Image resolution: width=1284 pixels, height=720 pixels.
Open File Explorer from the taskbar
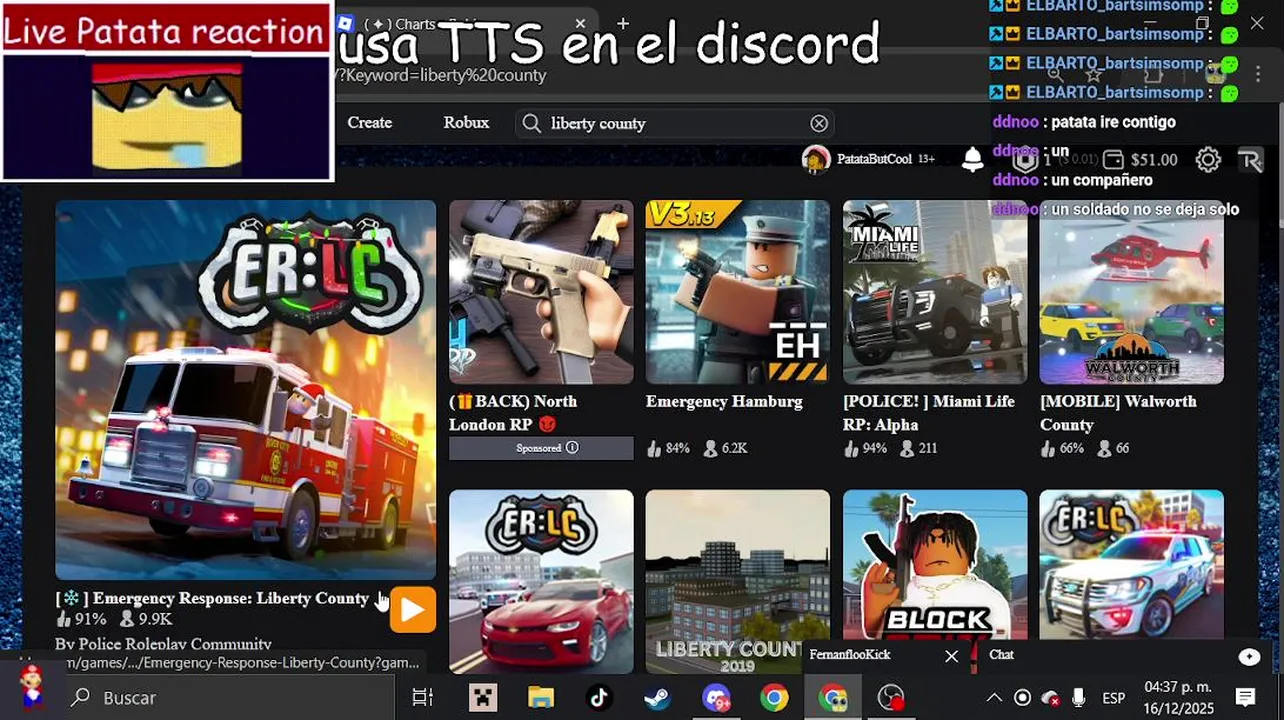541,697
